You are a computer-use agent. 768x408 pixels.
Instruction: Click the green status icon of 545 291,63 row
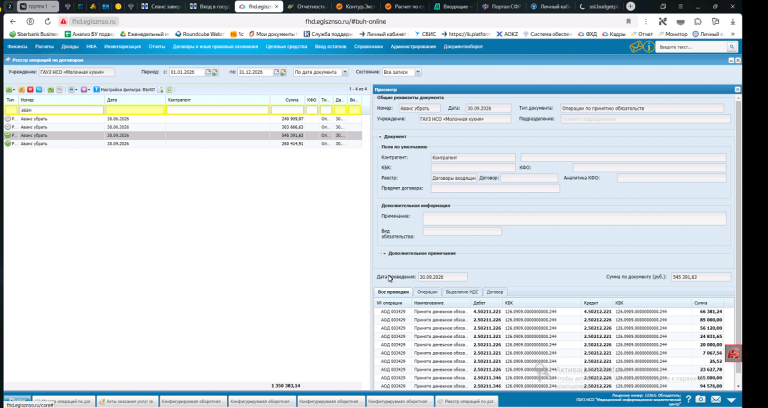click(x=8, y=135)
